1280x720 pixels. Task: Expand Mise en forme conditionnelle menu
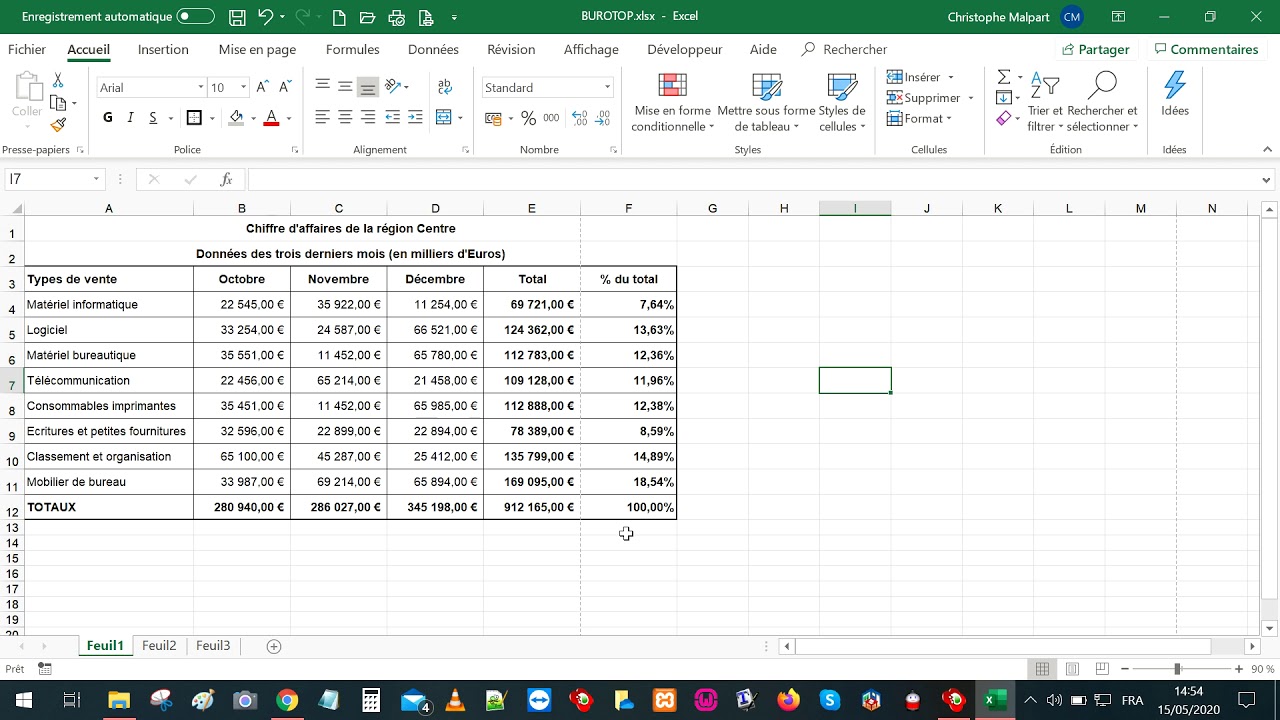click(x=671, y=103)
